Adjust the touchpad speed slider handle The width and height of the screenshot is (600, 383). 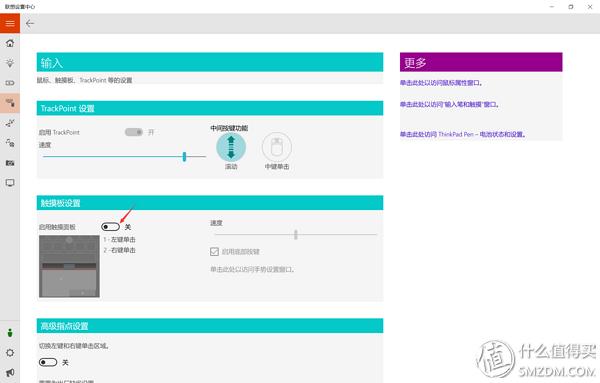pyautogui.click(x=296, y=235)
